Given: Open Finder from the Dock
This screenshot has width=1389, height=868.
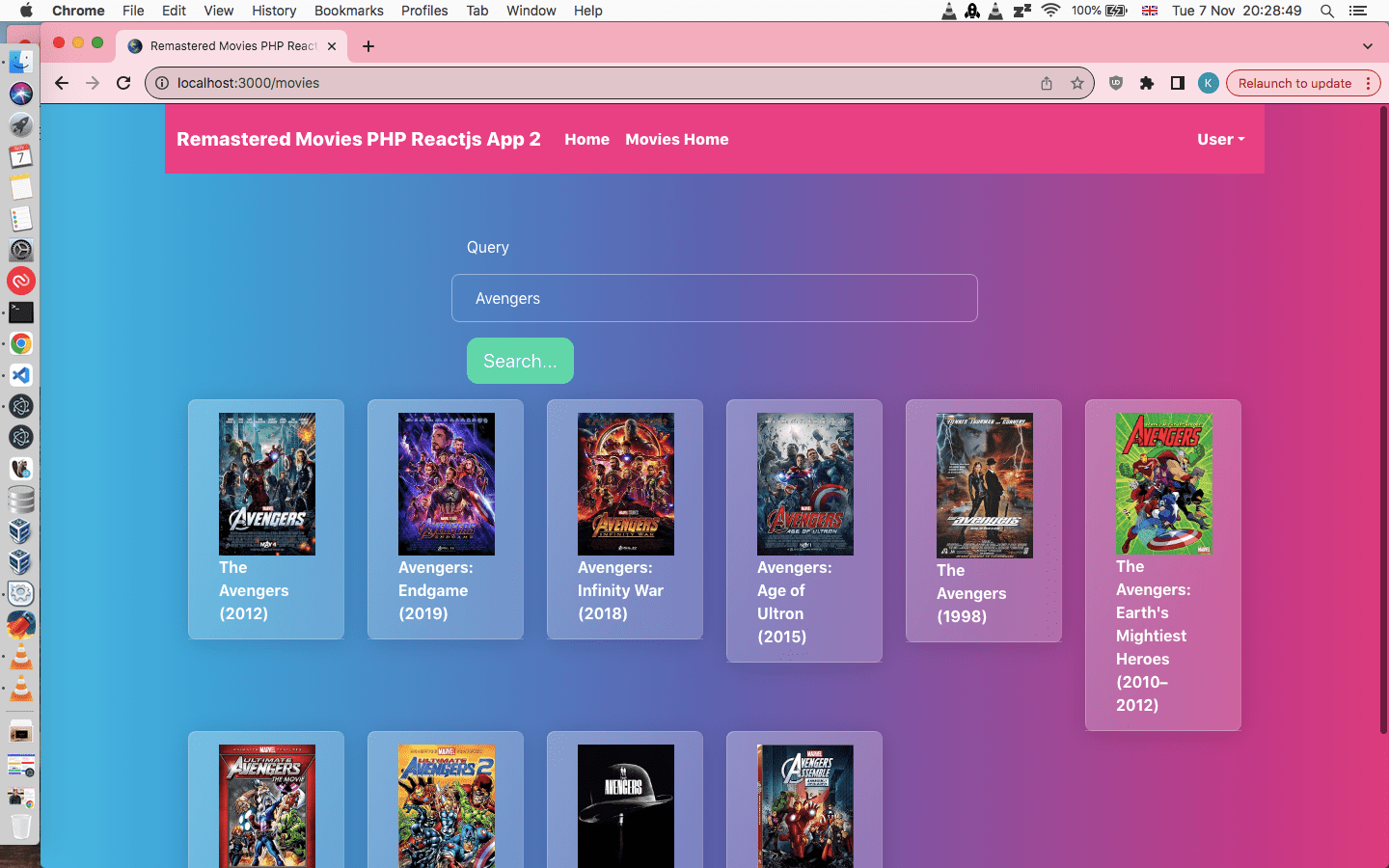Looking at the screenshot, I should point(21,62).
